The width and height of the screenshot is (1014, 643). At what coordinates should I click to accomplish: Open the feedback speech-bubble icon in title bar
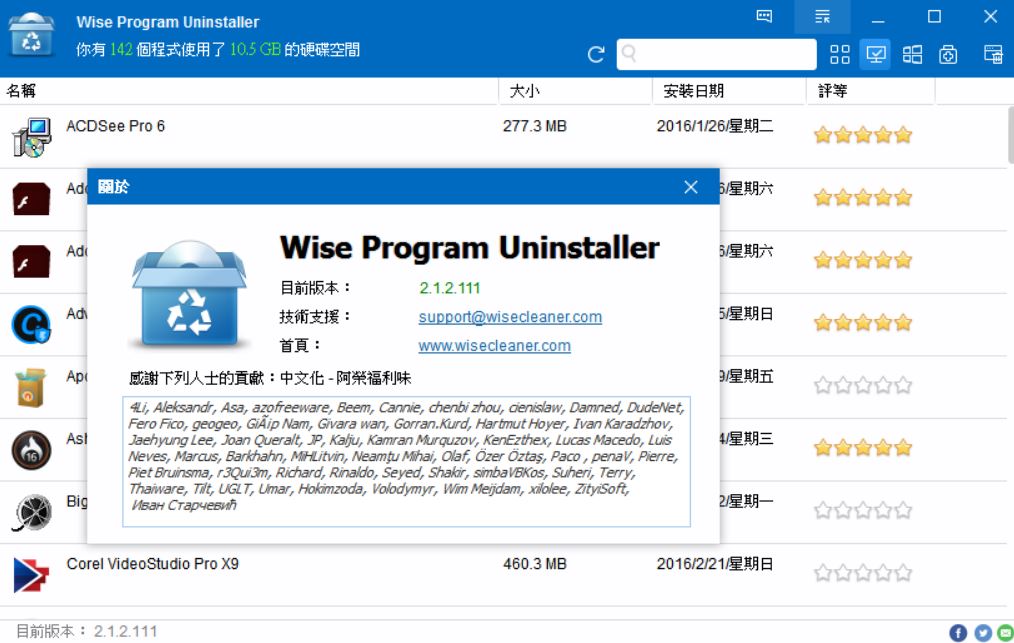click(764, 16)
